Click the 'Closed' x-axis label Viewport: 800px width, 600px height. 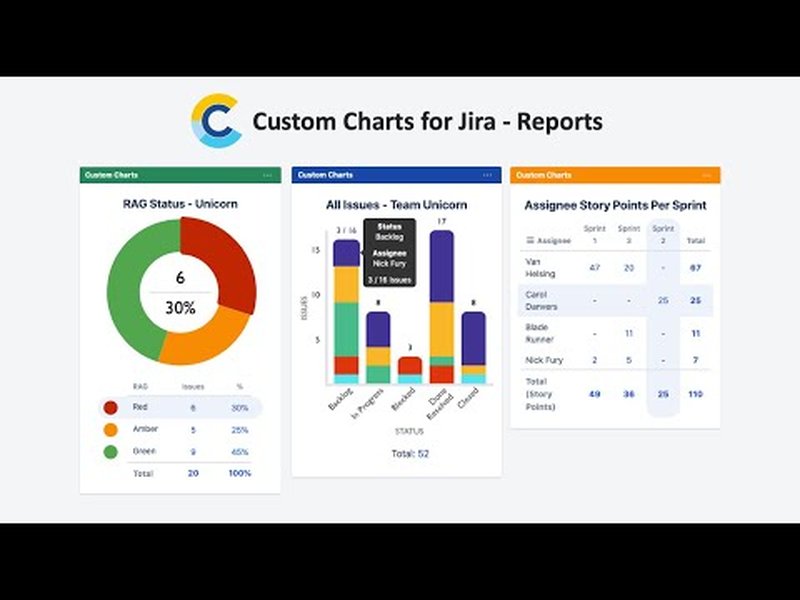point(468,398)
